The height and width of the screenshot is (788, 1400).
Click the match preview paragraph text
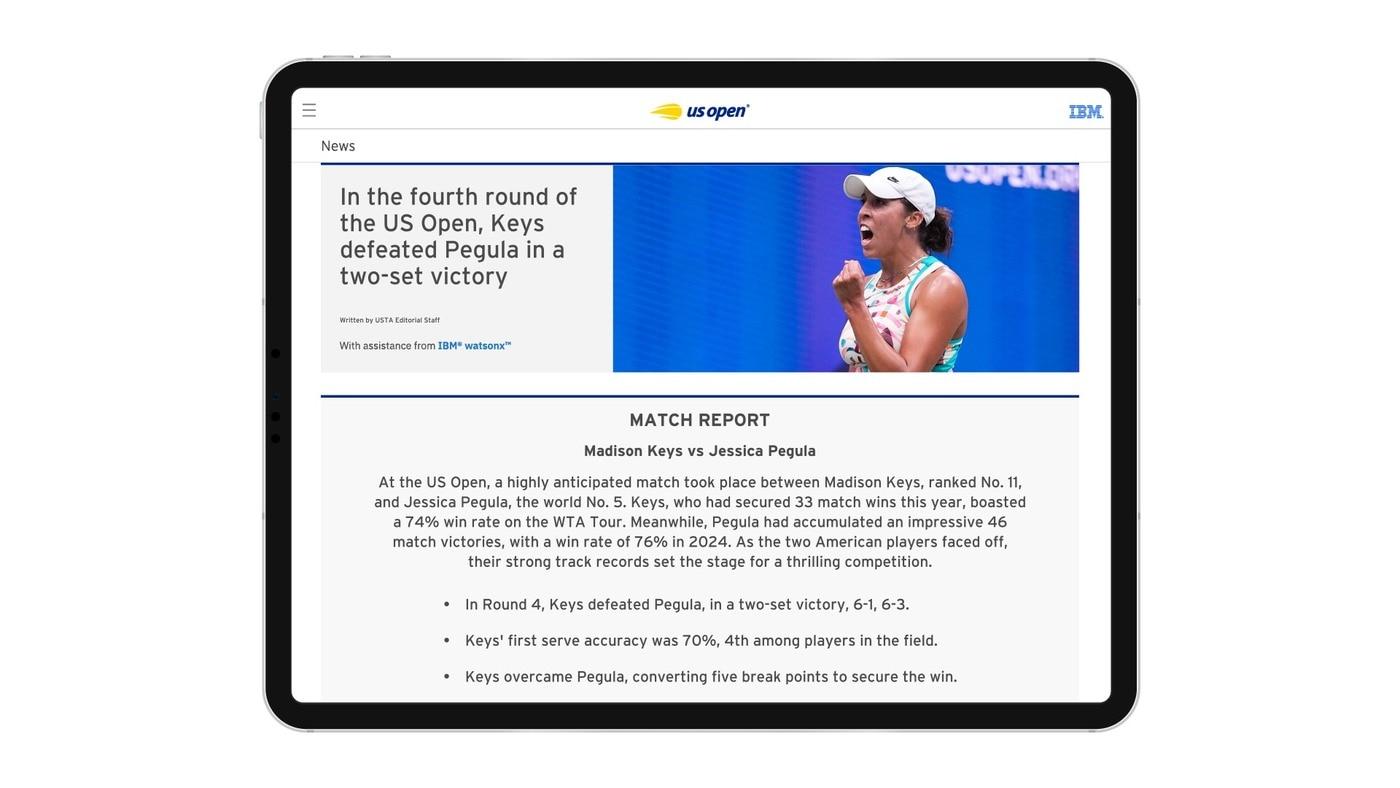(699, 522)
